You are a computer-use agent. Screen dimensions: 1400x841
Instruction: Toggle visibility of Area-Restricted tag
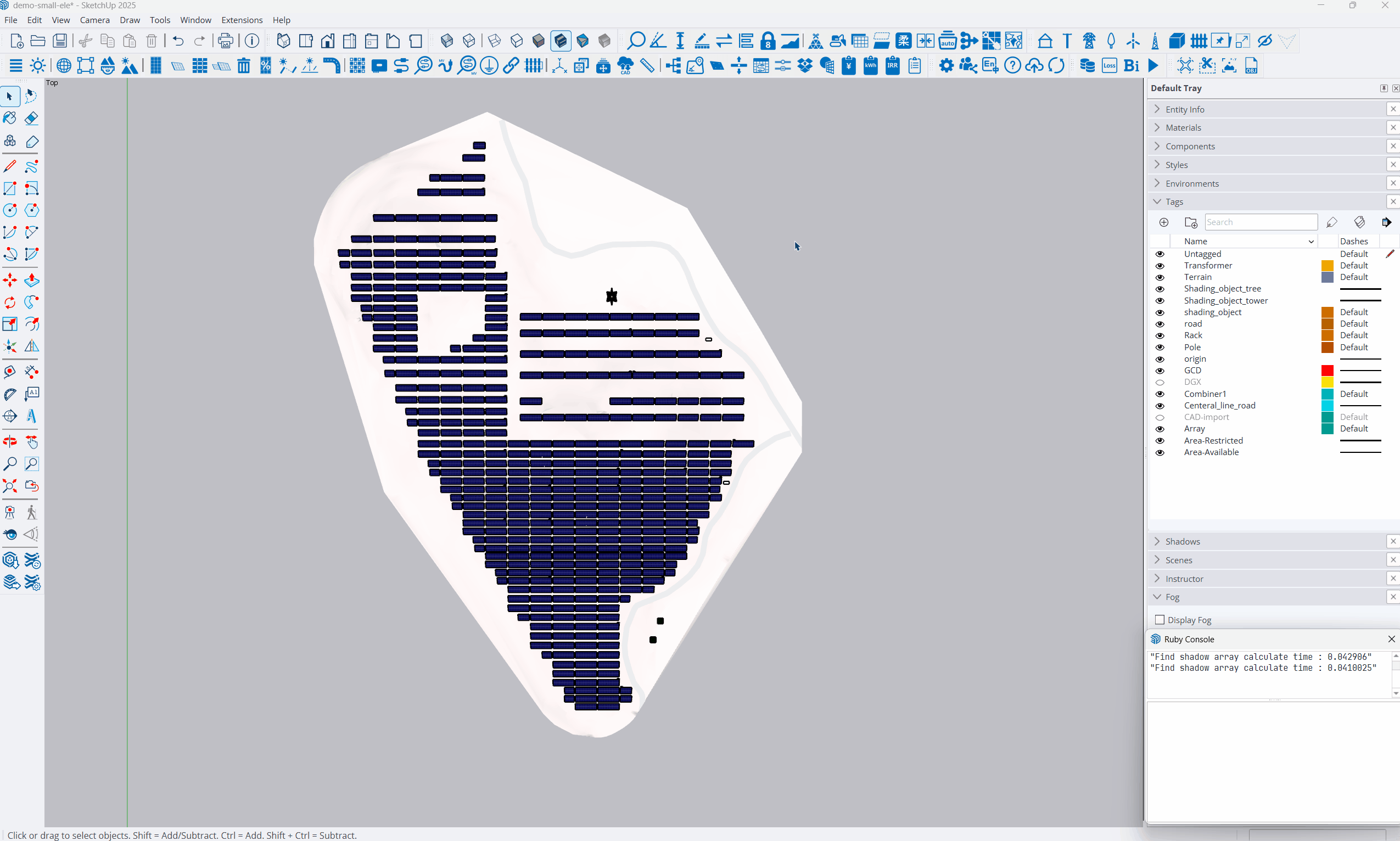(x=1160, y=441)
